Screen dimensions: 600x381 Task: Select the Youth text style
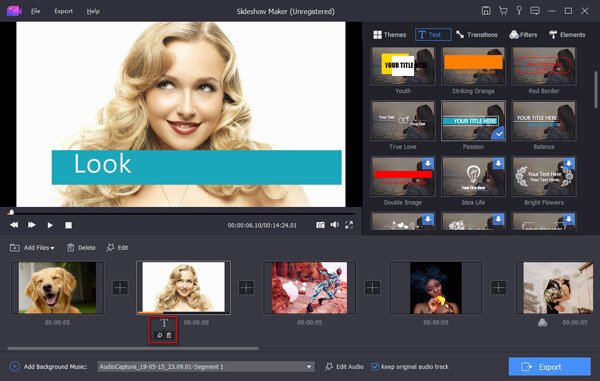(403, 66)
